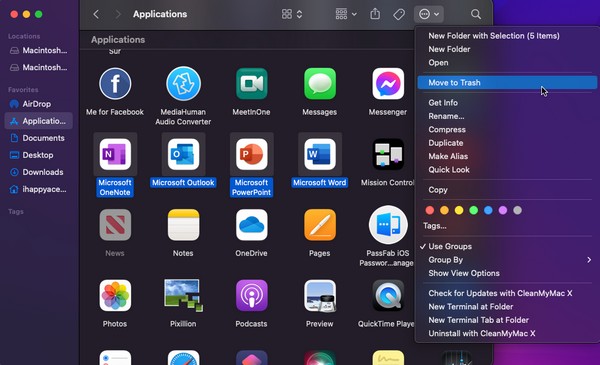
Task: Open Me for Facebook app icon
Action: pyautogui.click(x=115, y=84)
